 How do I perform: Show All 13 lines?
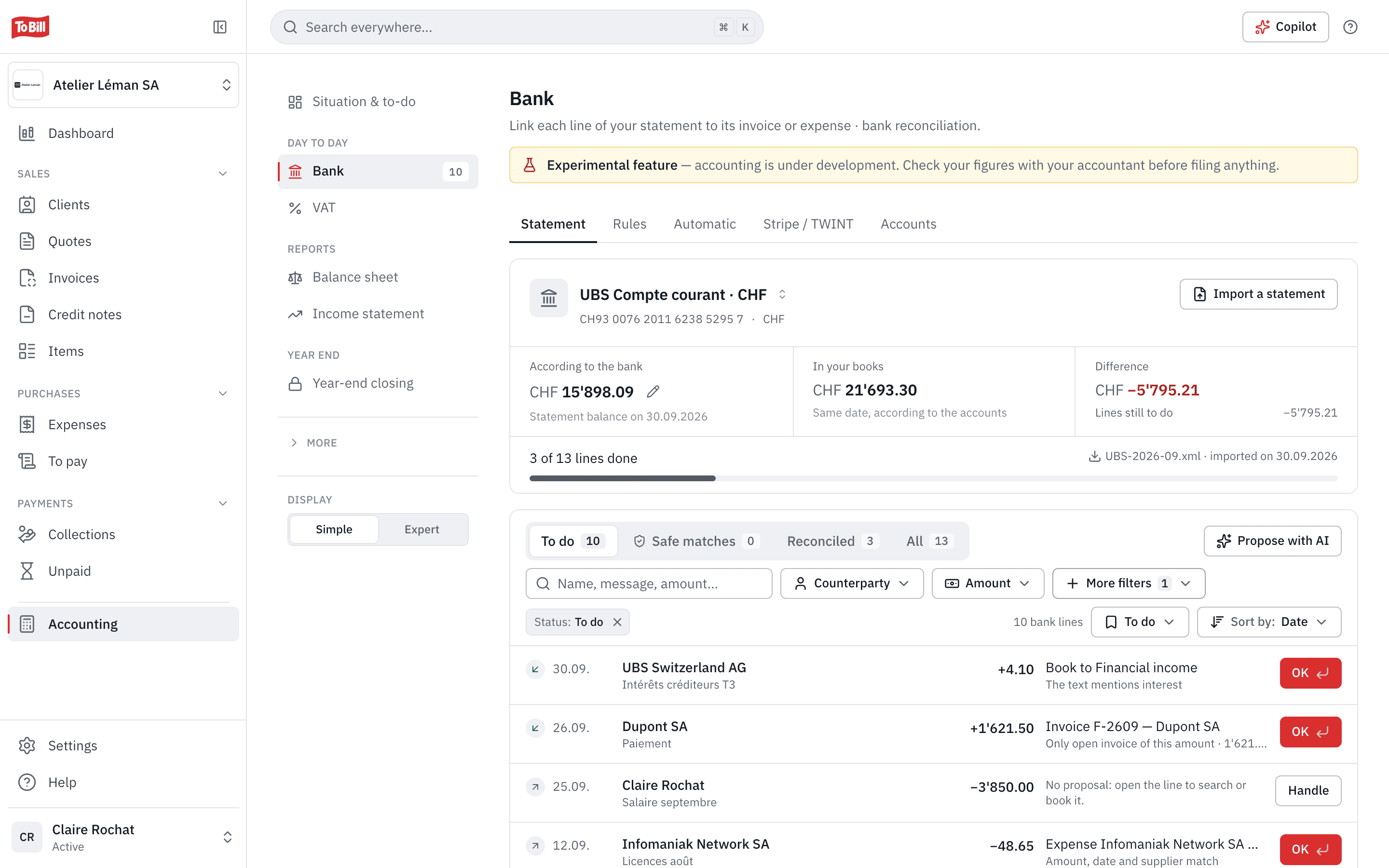click(x=930, y=541)
